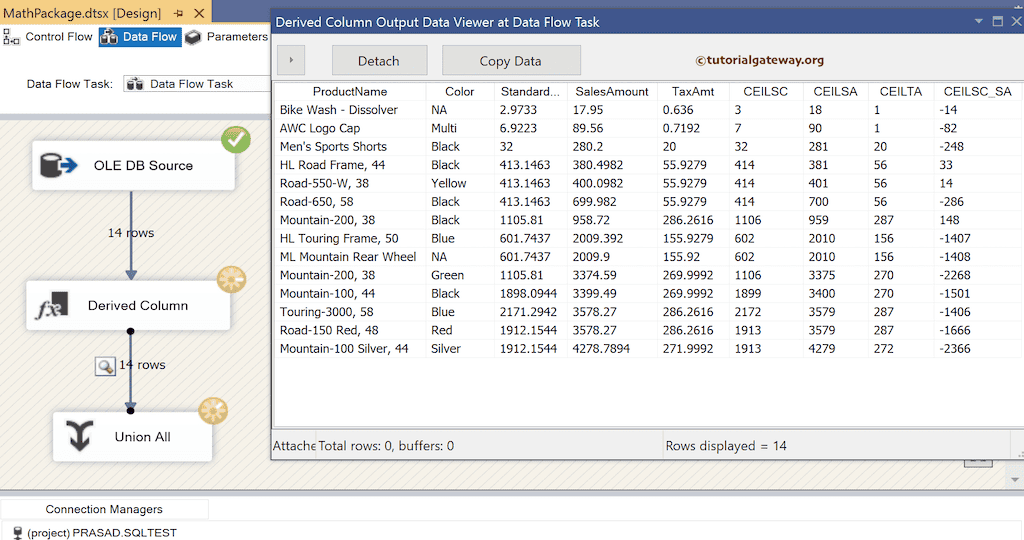Click the Parameters tab icon
1024x540 pixels.
(x=193, y=37)
